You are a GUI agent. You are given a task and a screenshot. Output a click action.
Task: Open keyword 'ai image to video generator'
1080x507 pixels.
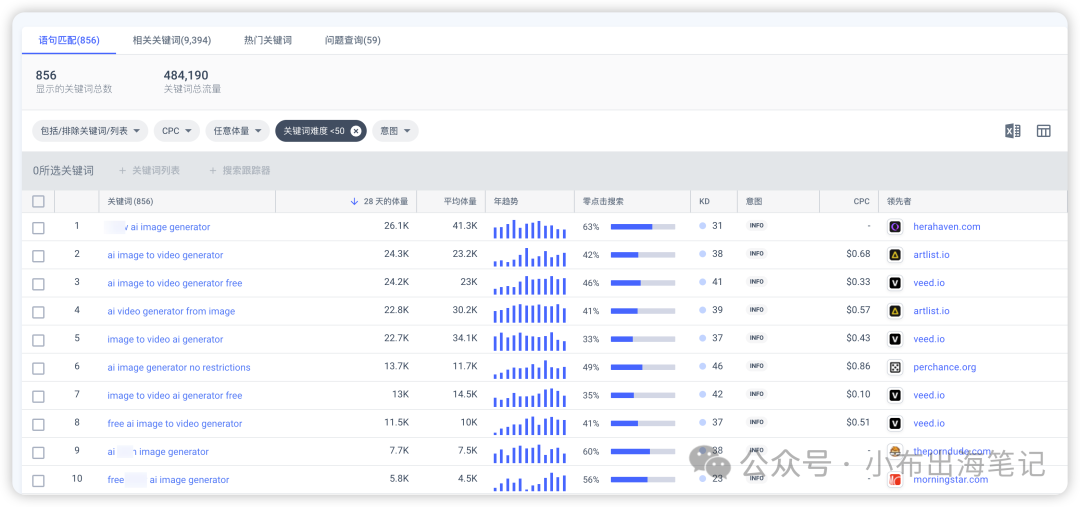(165, 255)
